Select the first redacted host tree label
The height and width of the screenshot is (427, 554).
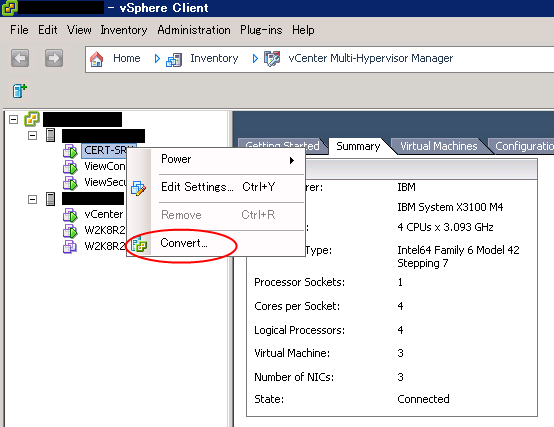pyautogui.click(x=103, y=136)
